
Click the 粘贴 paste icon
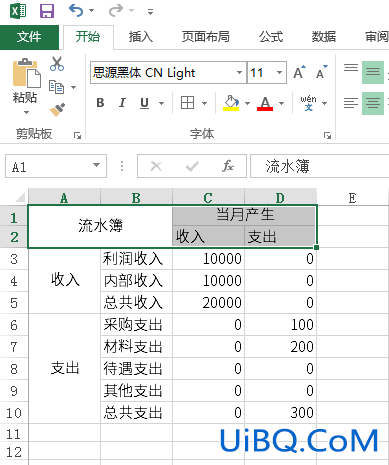[26, 73]
